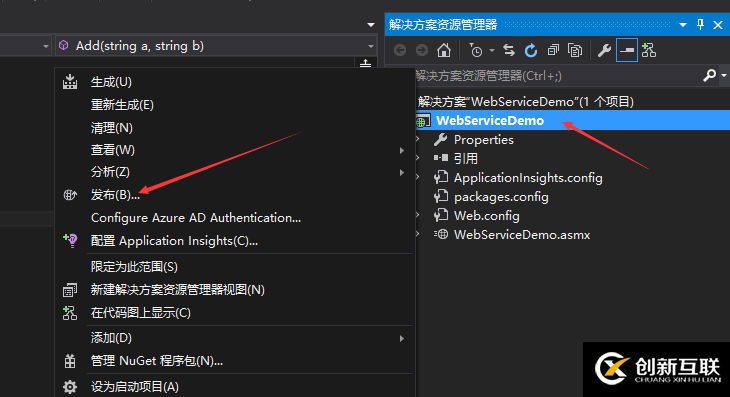Expand the ApplicationInsights.config node
Image resolution: width=730 pixels, height=397 pixels.
pos(418,177)
